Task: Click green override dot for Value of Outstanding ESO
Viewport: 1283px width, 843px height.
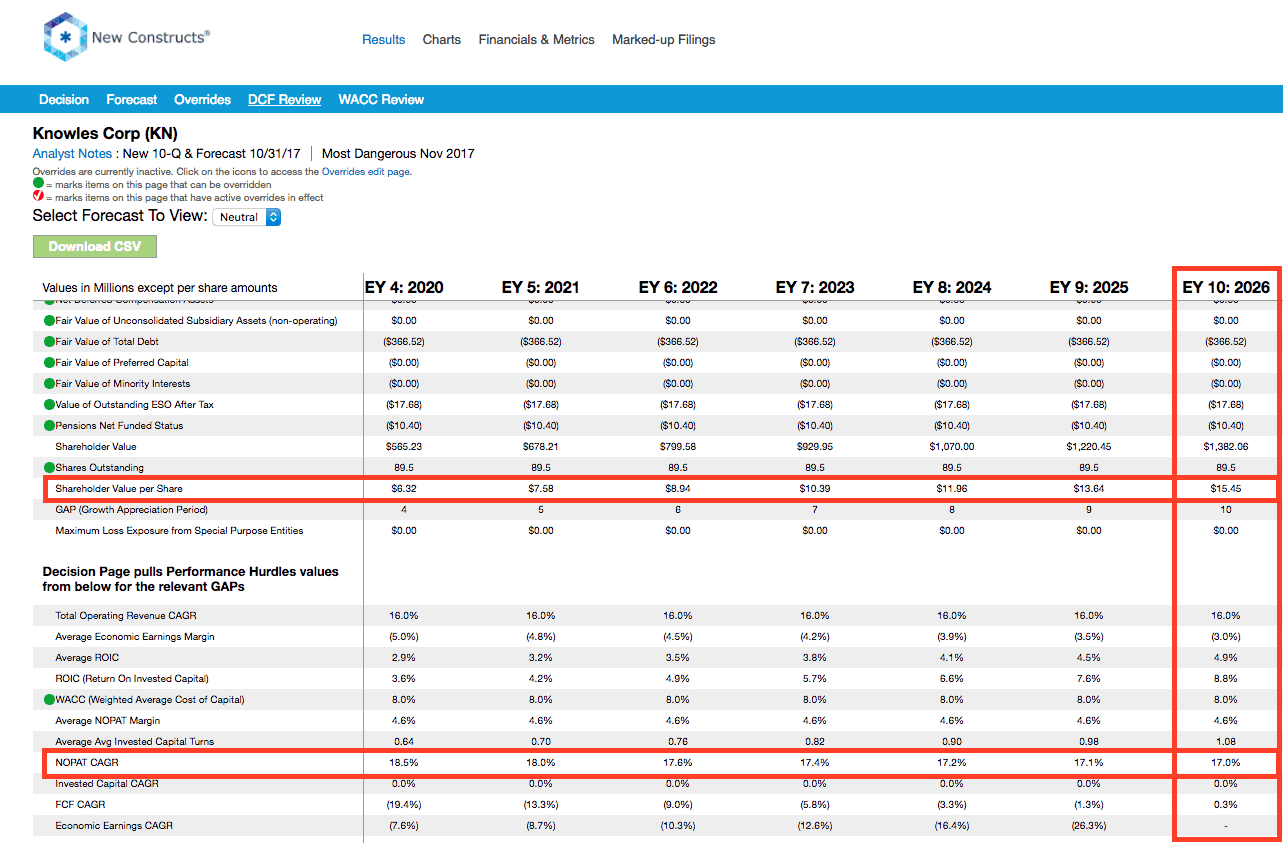Action: 49,405
